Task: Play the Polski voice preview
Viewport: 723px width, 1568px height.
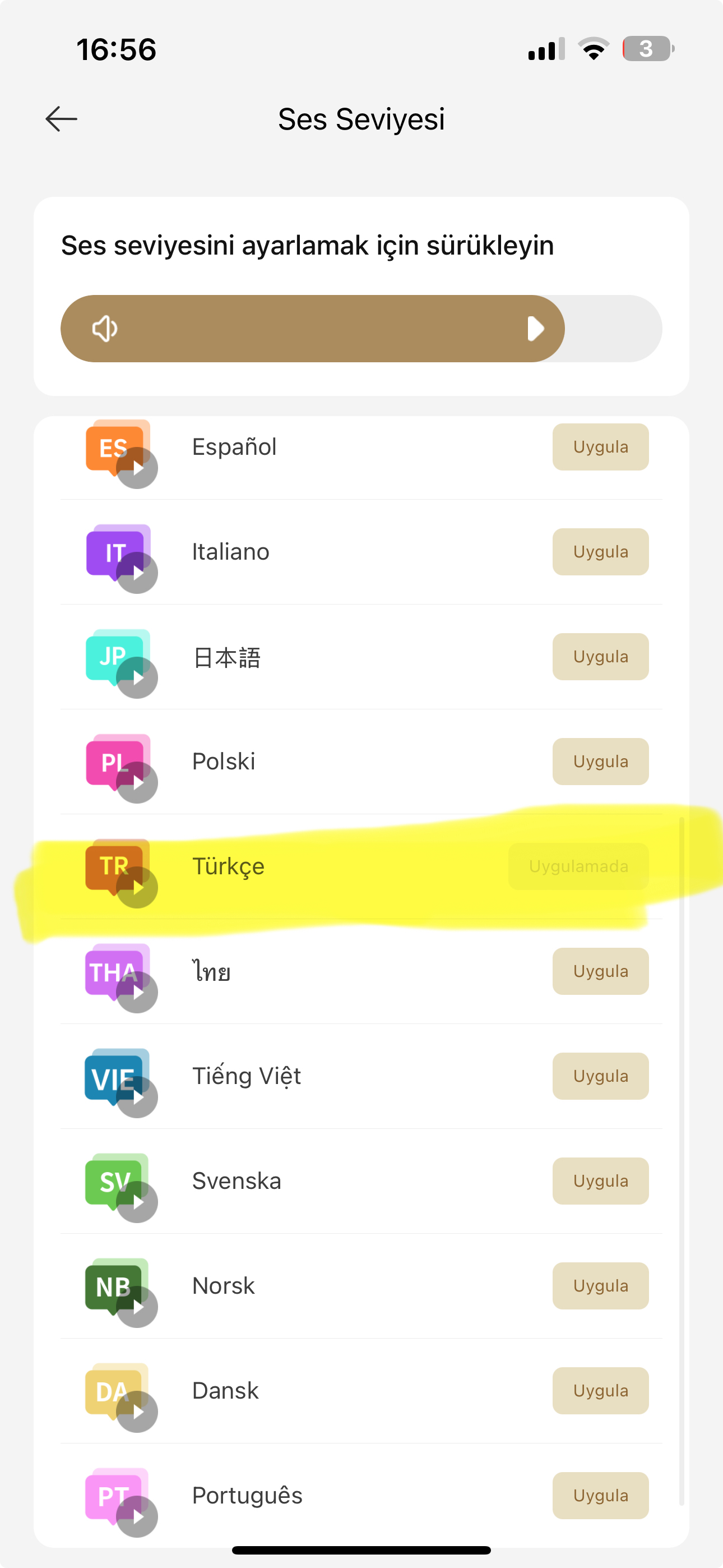Action: [137, 782]
